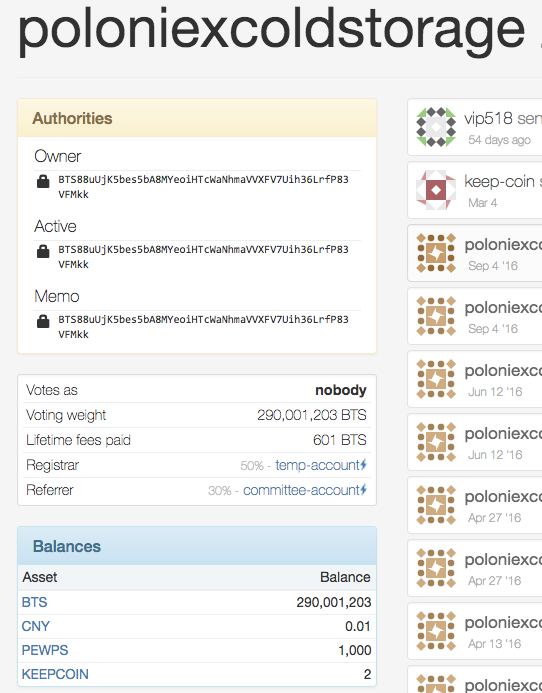Click the lock icon beside Owner key
The image size is (542, 693).
click(43, 181)
